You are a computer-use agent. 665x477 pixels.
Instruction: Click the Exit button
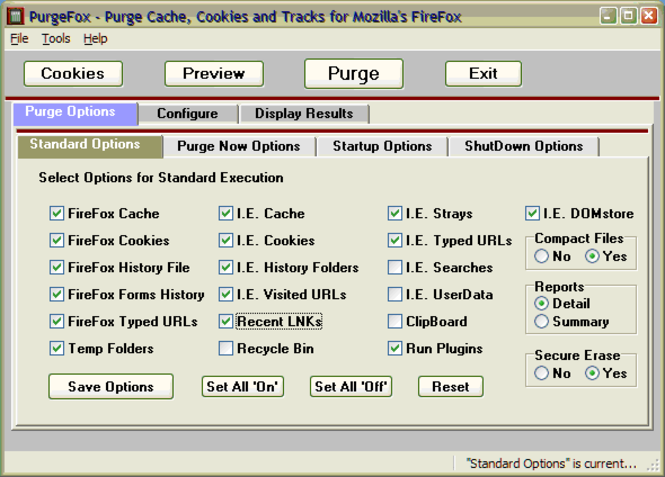point(483,74)
